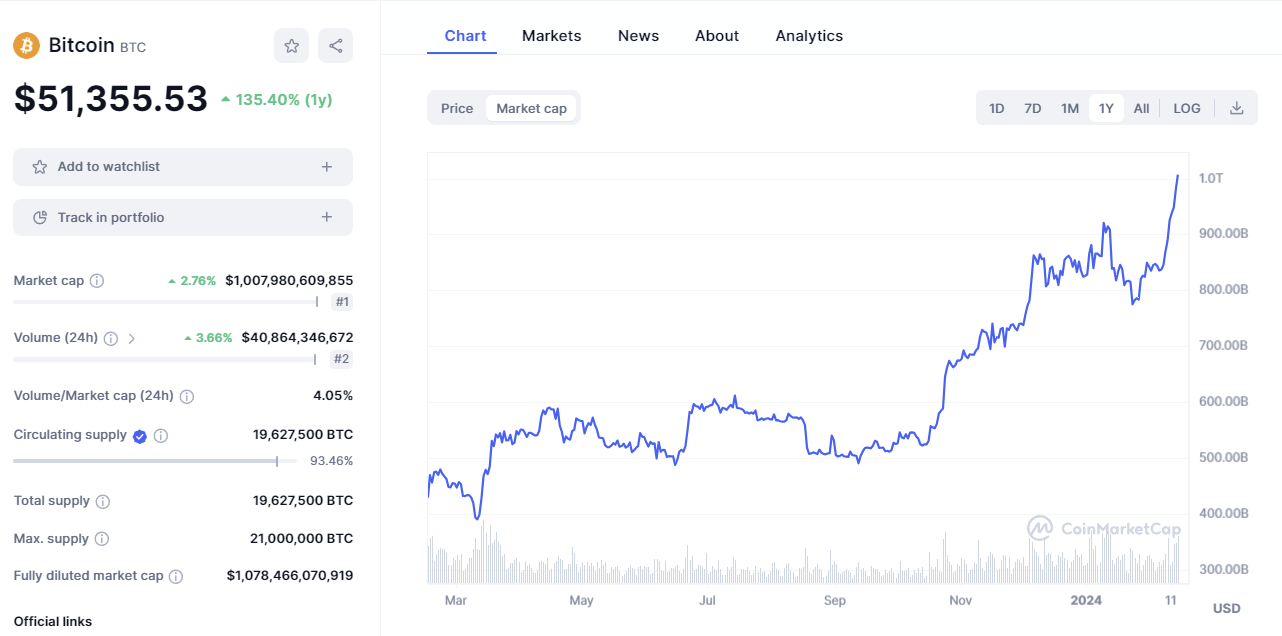Click the Fully diluted market cap info icon
The image size is (1282, 636).
(176, 576)
